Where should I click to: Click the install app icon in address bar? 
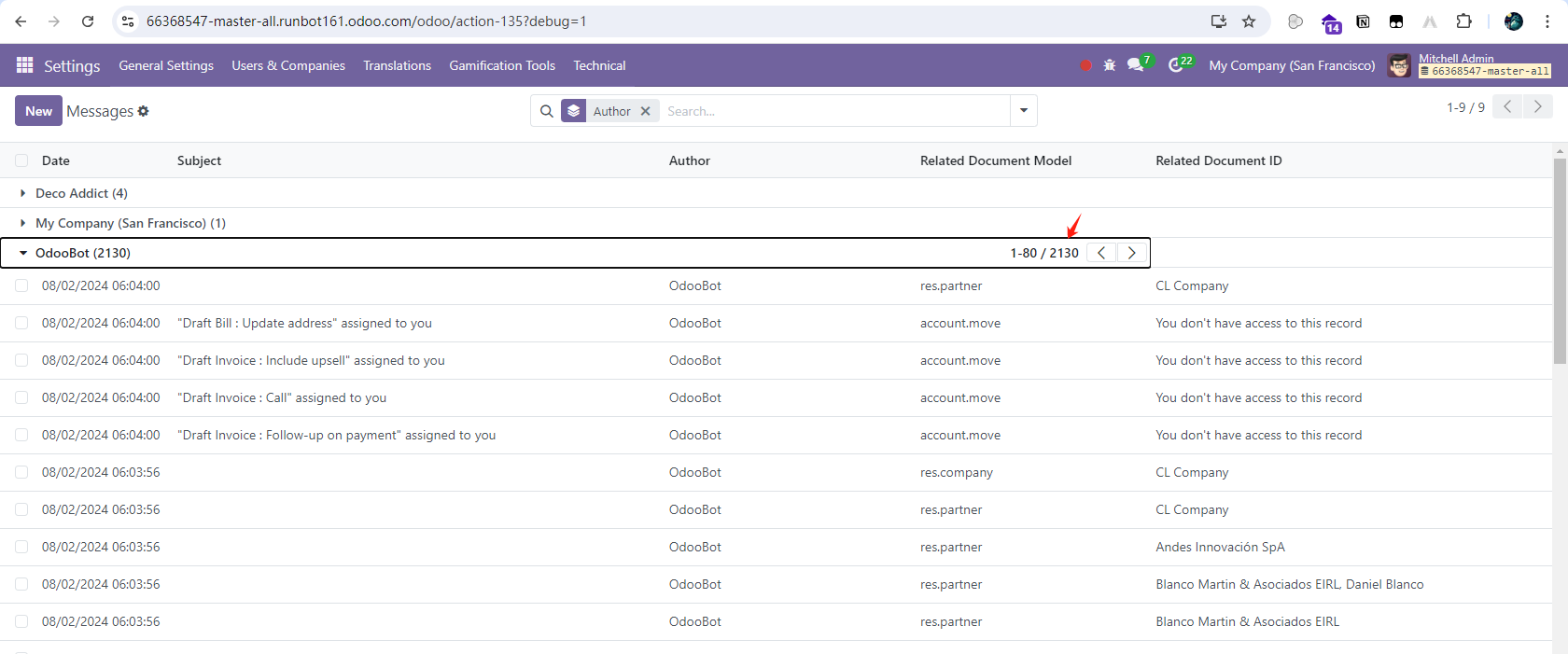point(1218,21)
